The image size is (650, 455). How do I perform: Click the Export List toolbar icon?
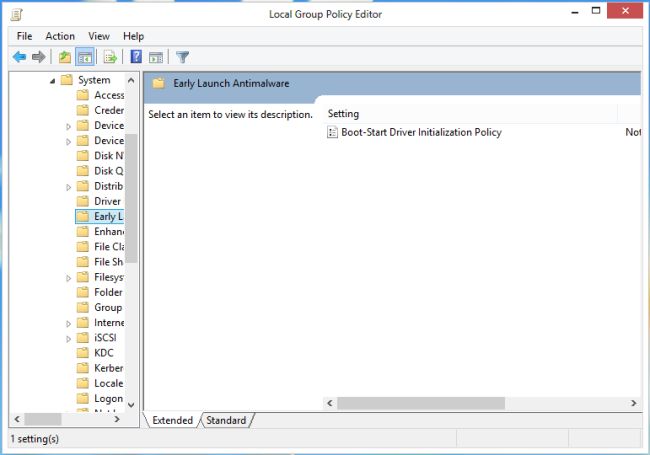(110, 57)
